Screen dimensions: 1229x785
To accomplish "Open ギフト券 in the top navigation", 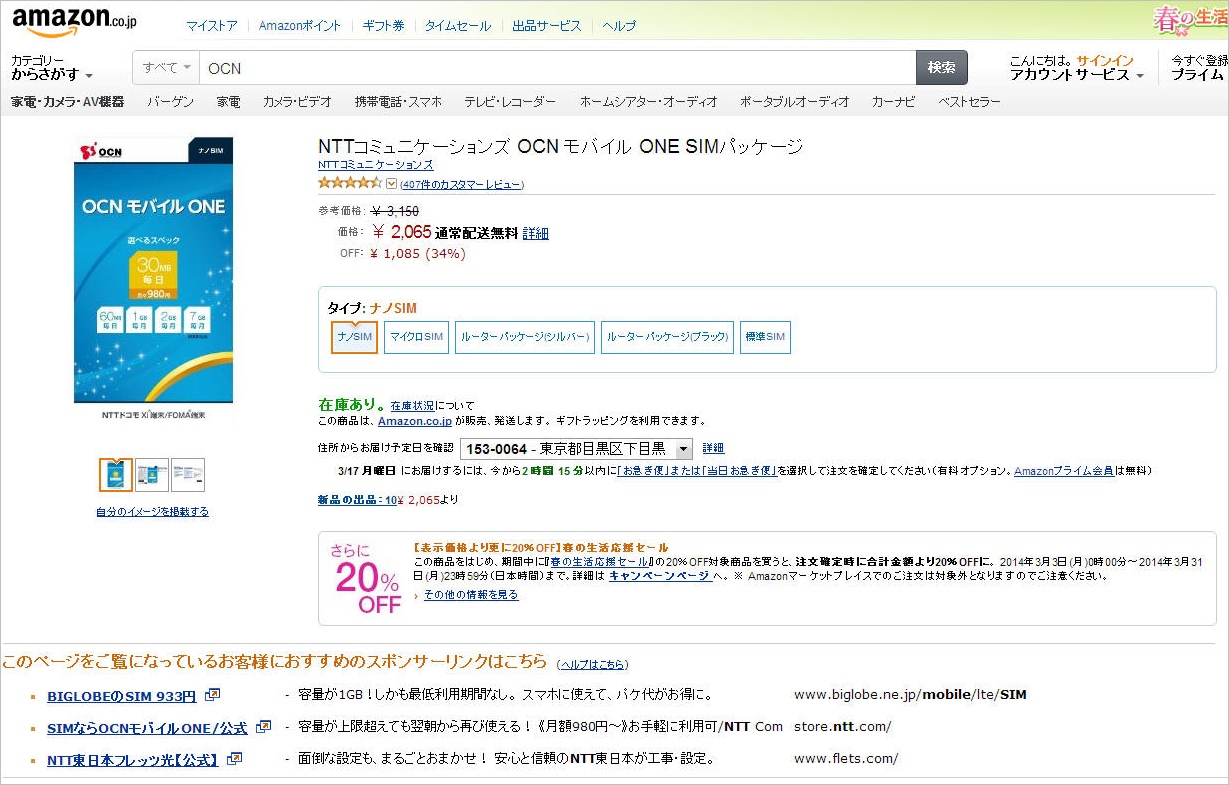I will pos(383,26).
